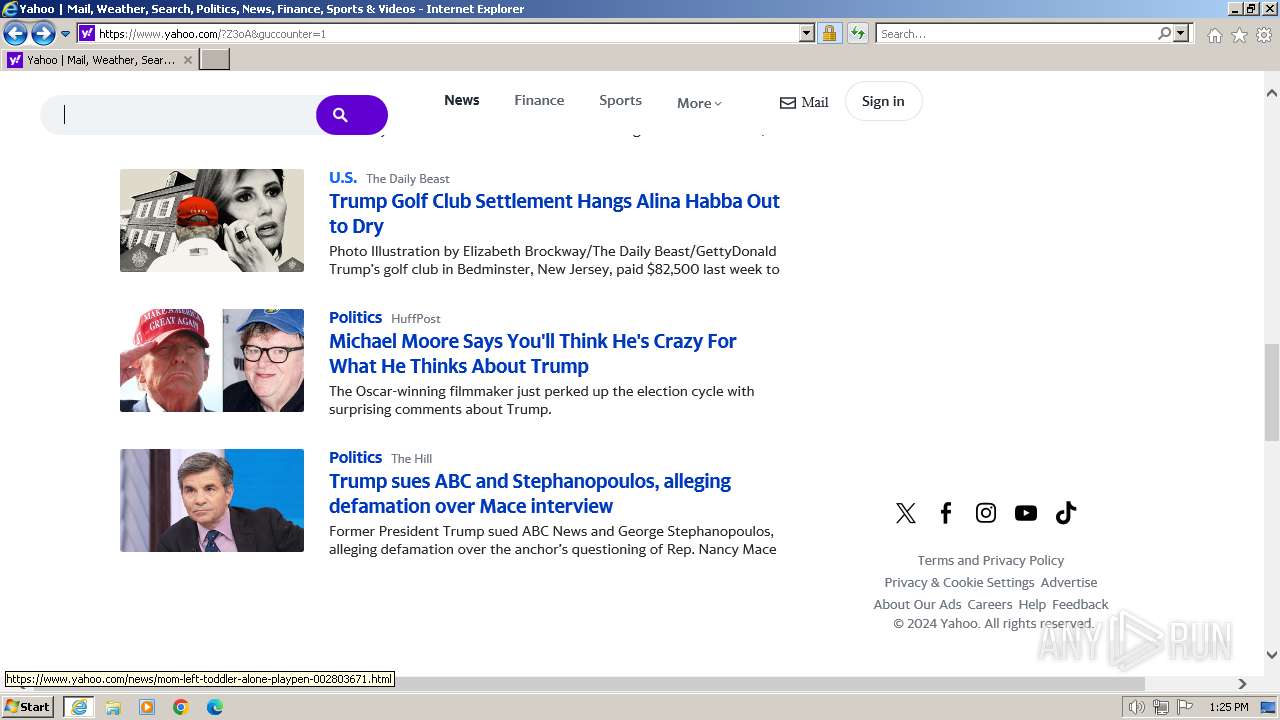Click the purple Yahoo search button
Image resolution: width=1280 pixels, height=720 pixels.
[x=351, y=115]
